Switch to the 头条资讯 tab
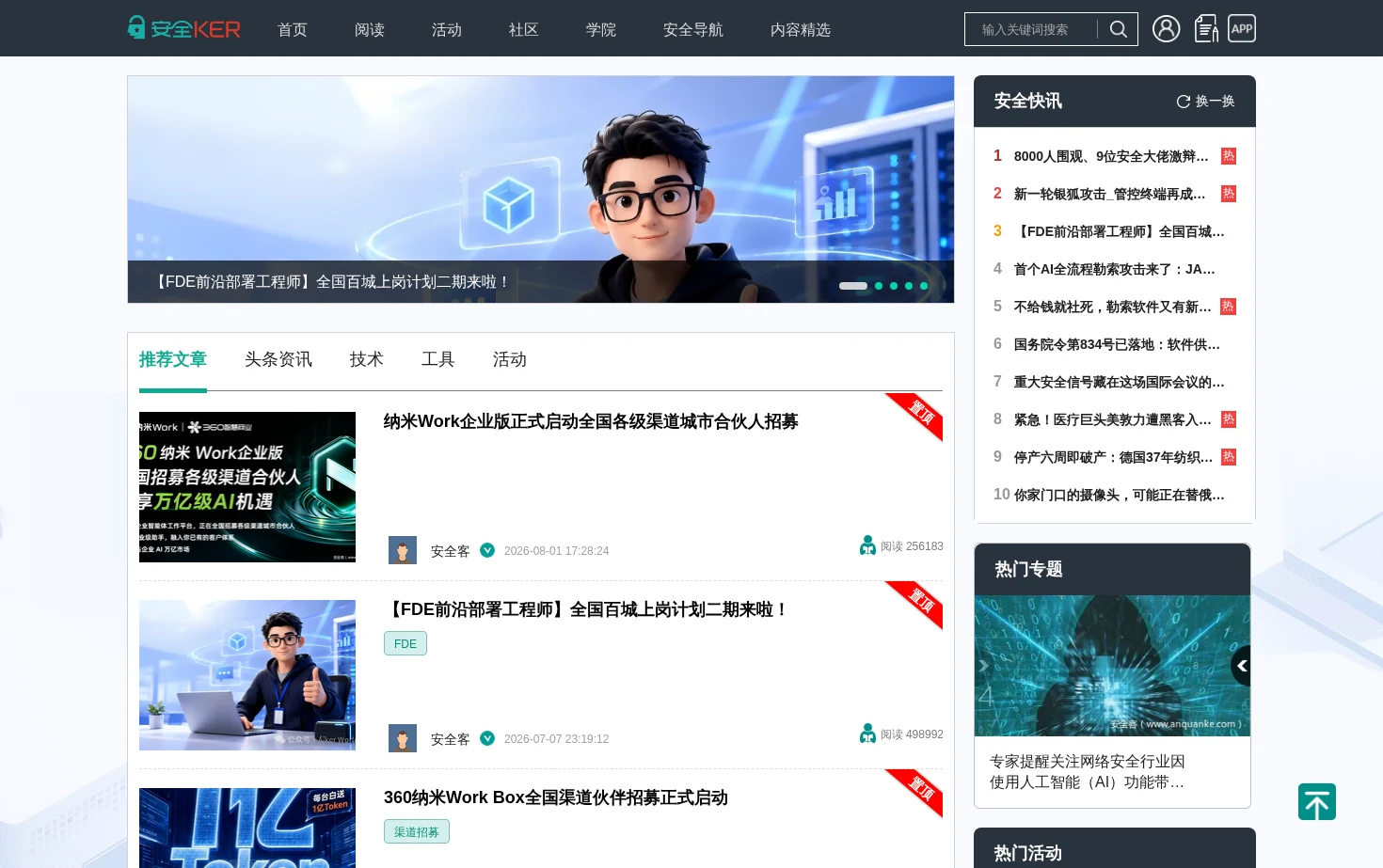The image size is (1383, 868). click(278, 359)
